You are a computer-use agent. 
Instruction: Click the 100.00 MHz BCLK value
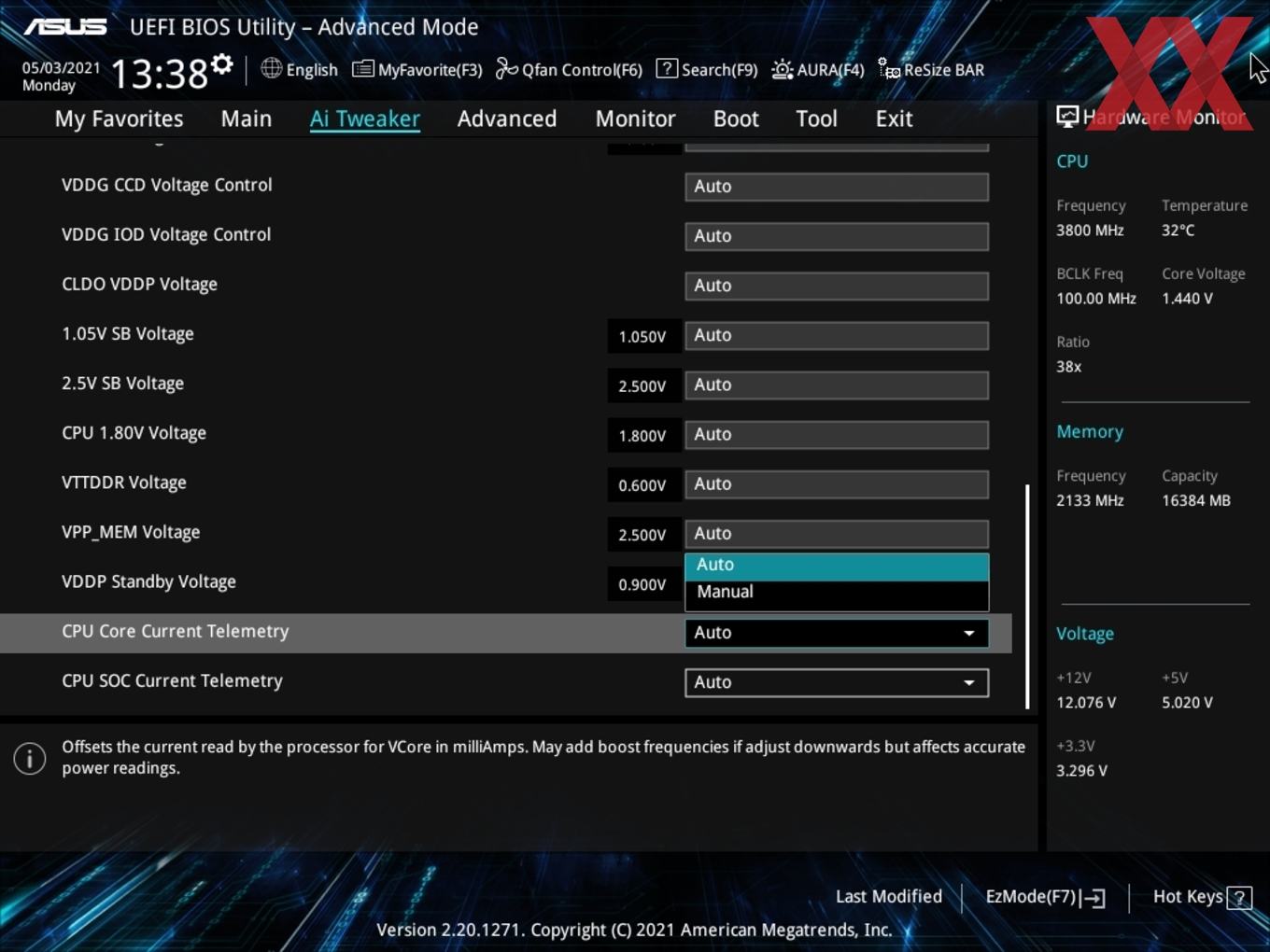pyautogui.click(x=1096, y=299)
